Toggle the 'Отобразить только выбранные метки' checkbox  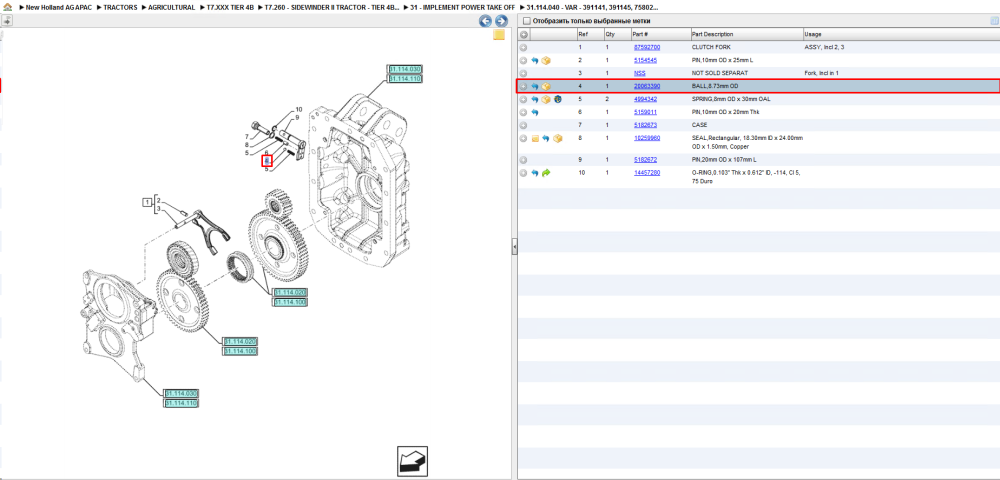(x=526, y=21)
